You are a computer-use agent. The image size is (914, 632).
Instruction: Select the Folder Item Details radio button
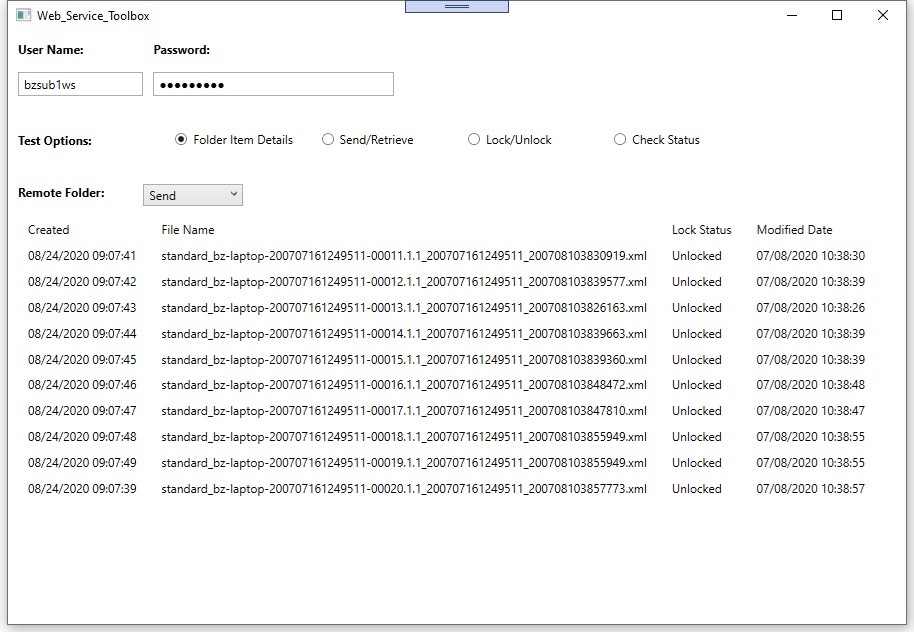pyautogui.click(x=181, y=140)
